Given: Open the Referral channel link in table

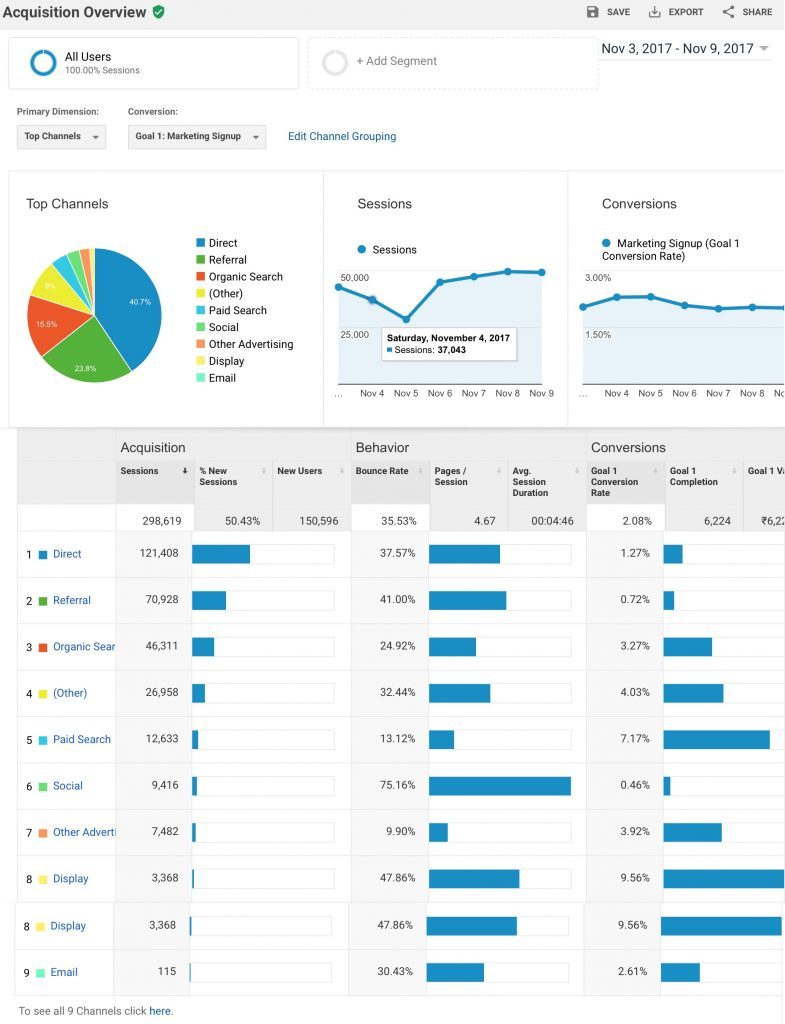Looking at the screenshot, I should pyautogui.click(x=72, y=600).
